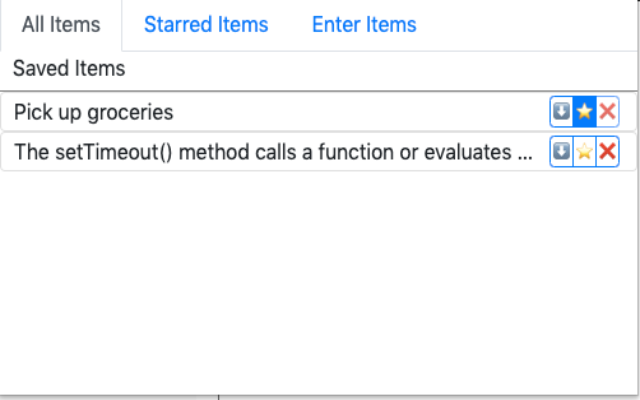640x400 pixels.
Task: Remove the setTimeout() item with red X
Action: coord(608,152)
